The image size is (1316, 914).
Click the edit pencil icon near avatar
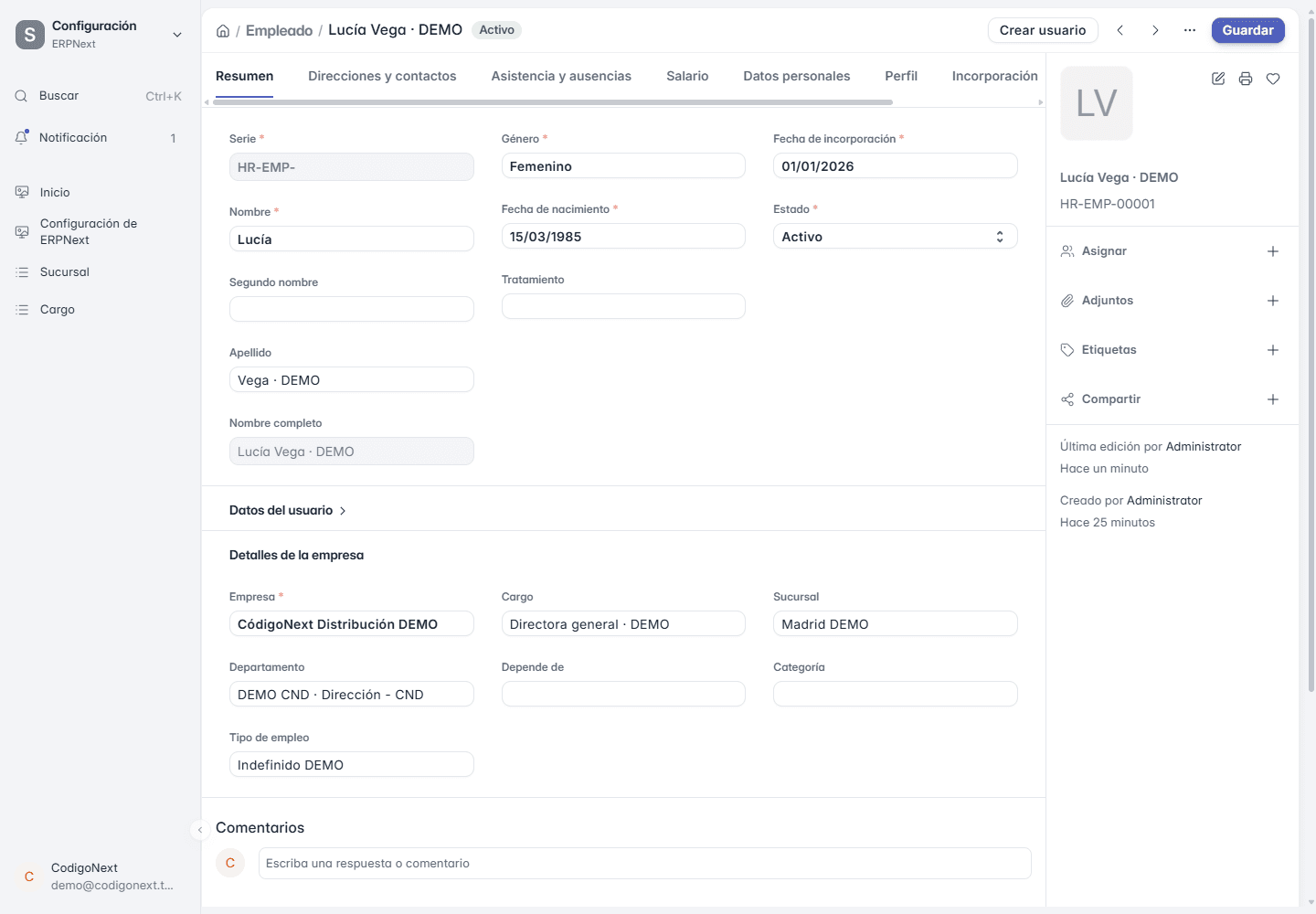[x=1218, y=79]
